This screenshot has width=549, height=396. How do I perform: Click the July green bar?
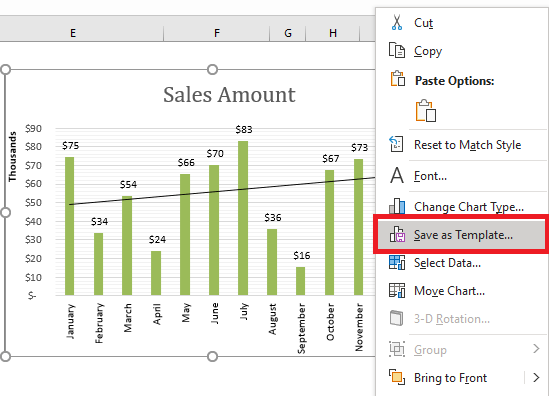click(243, 218)
